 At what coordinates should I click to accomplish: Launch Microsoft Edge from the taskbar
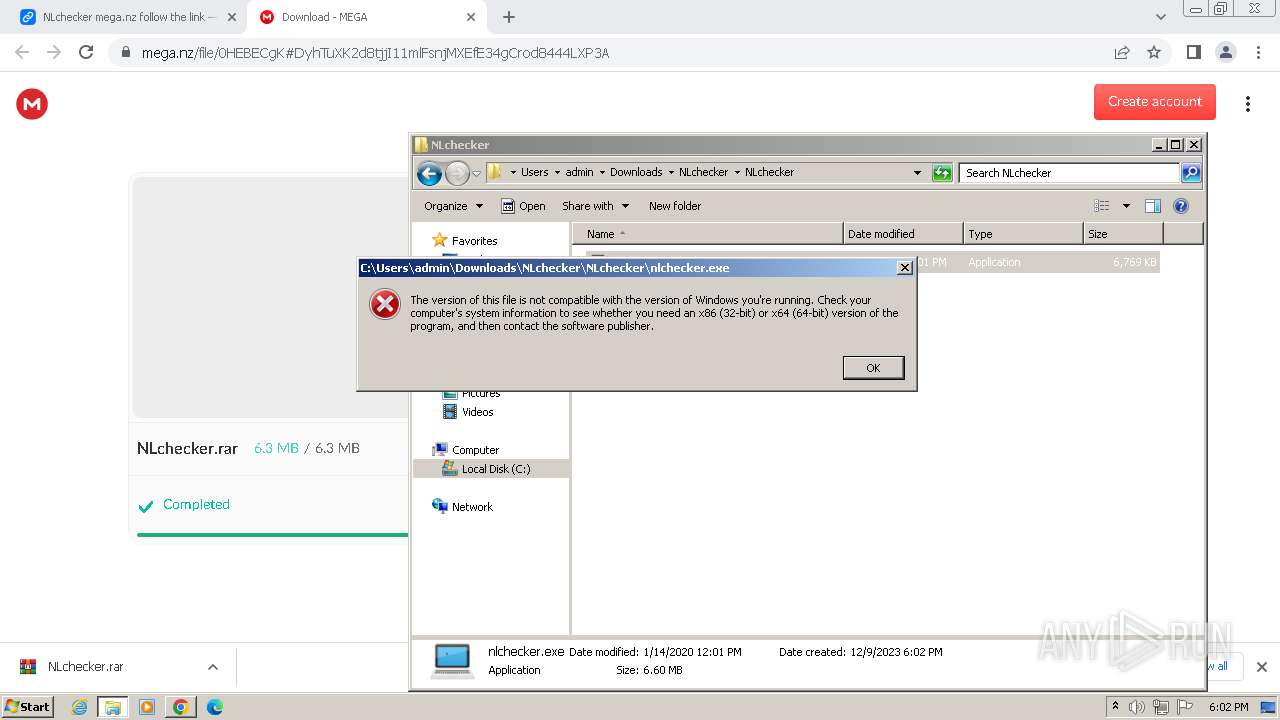click(214, 707)
